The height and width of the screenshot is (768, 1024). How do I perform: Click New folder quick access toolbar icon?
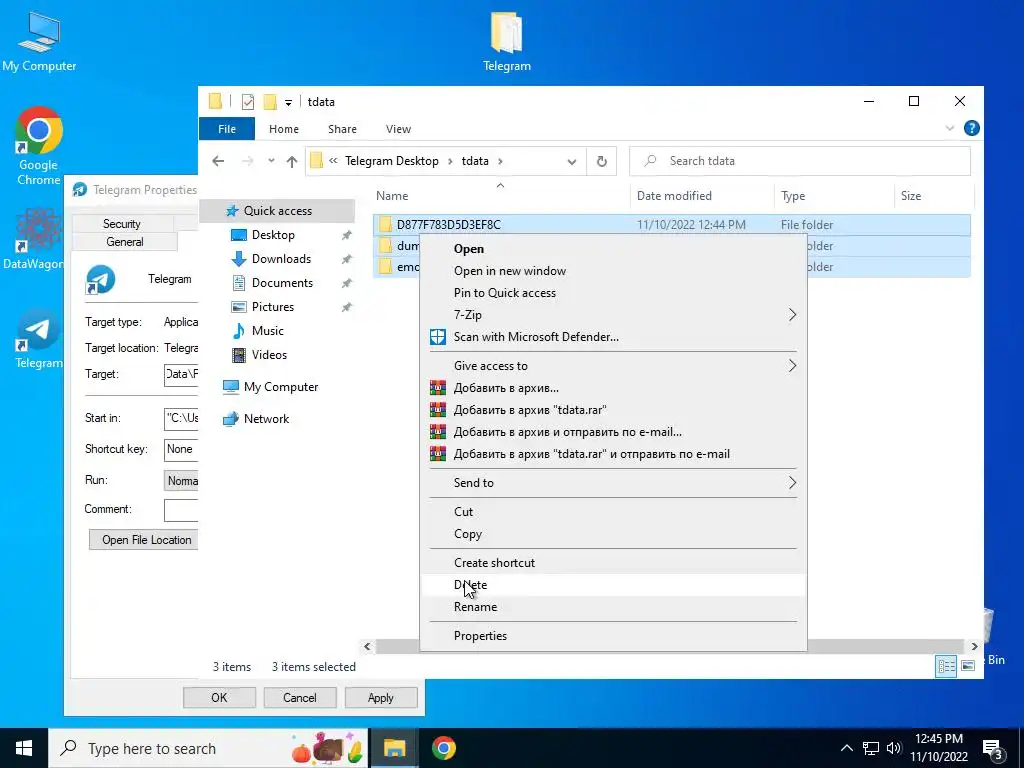(269, 102)
